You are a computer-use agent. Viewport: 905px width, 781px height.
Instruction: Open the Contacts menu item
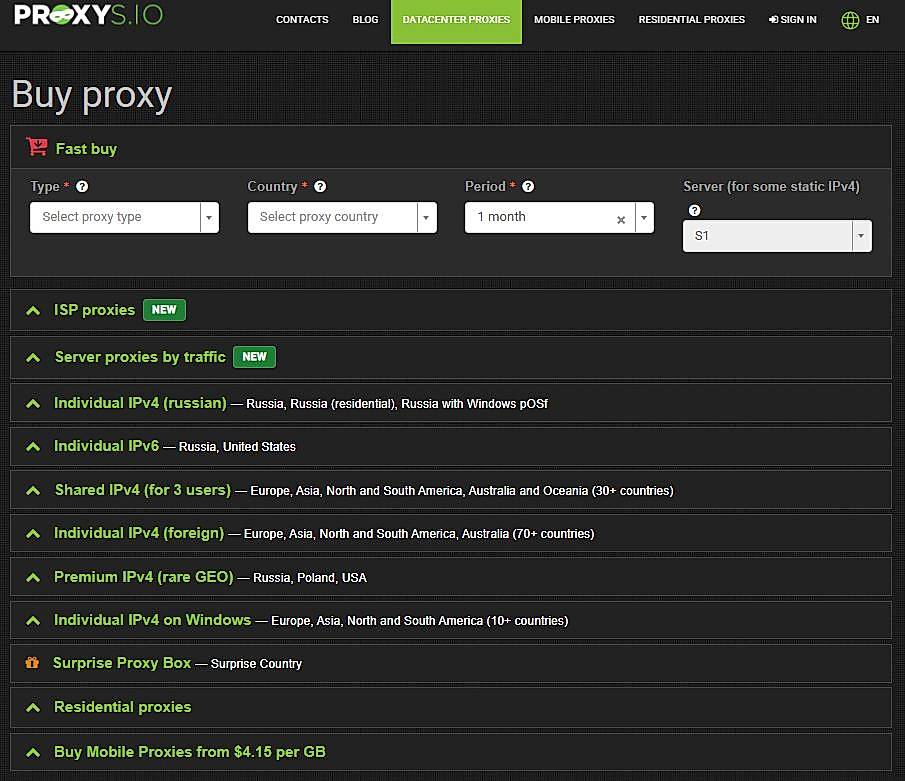tap(302, 20)
